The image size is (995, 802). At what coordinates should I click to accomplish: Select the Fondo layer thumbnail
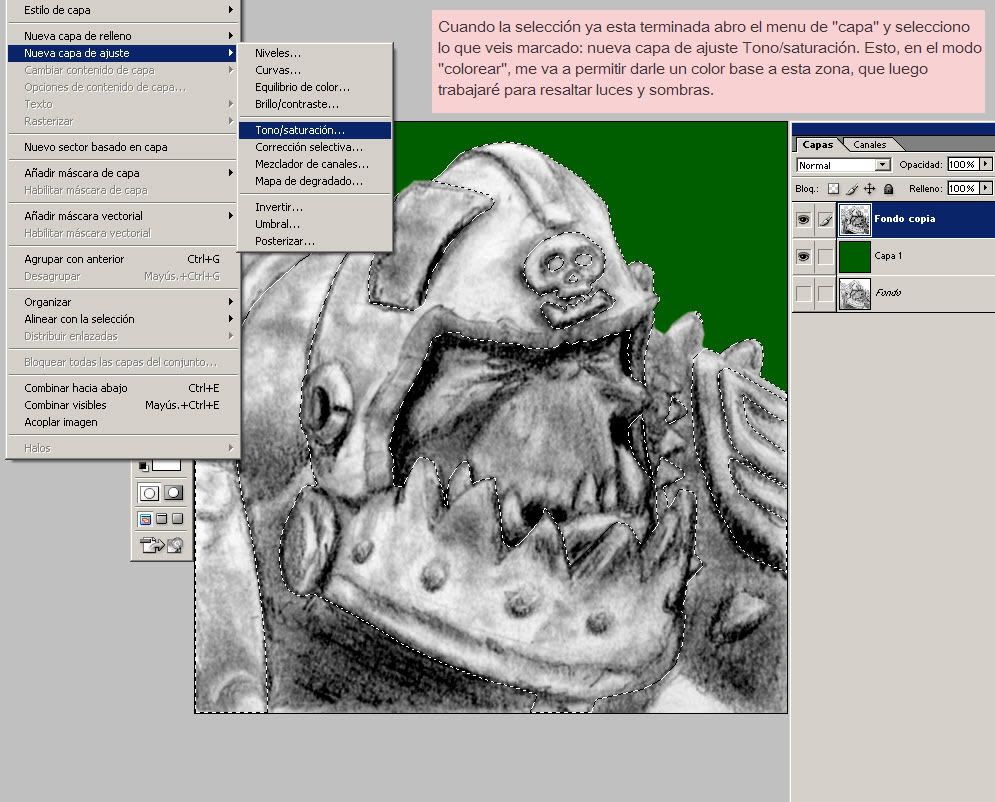[855, 293]
